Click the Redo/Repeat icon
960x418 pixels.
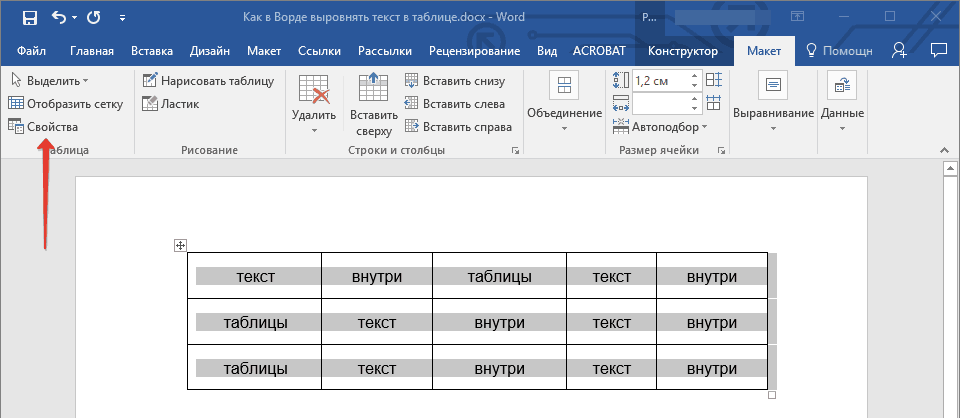[93, 18]
